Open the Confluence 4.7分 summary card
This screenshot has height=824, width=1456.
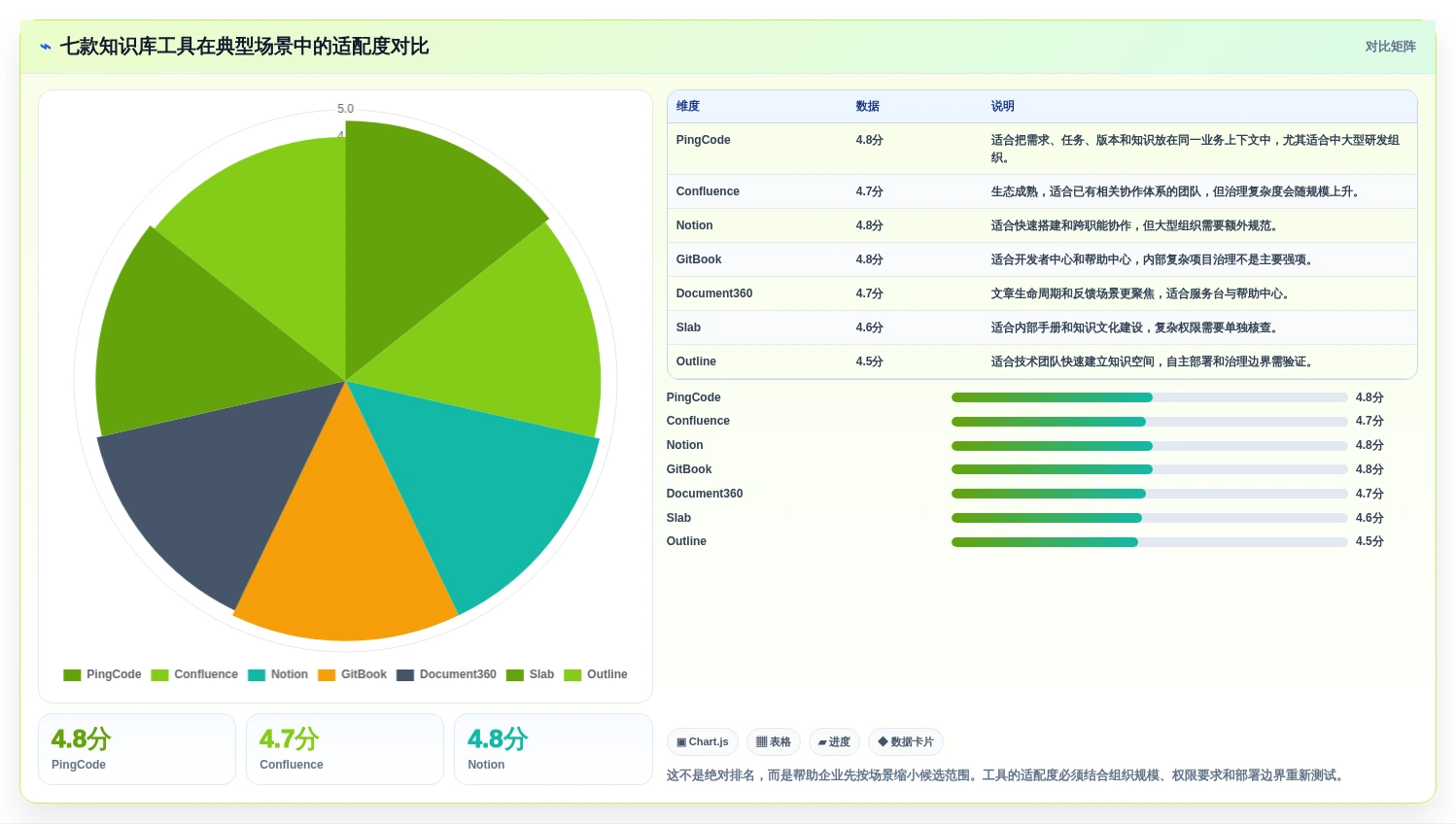(x=345, y=749)
